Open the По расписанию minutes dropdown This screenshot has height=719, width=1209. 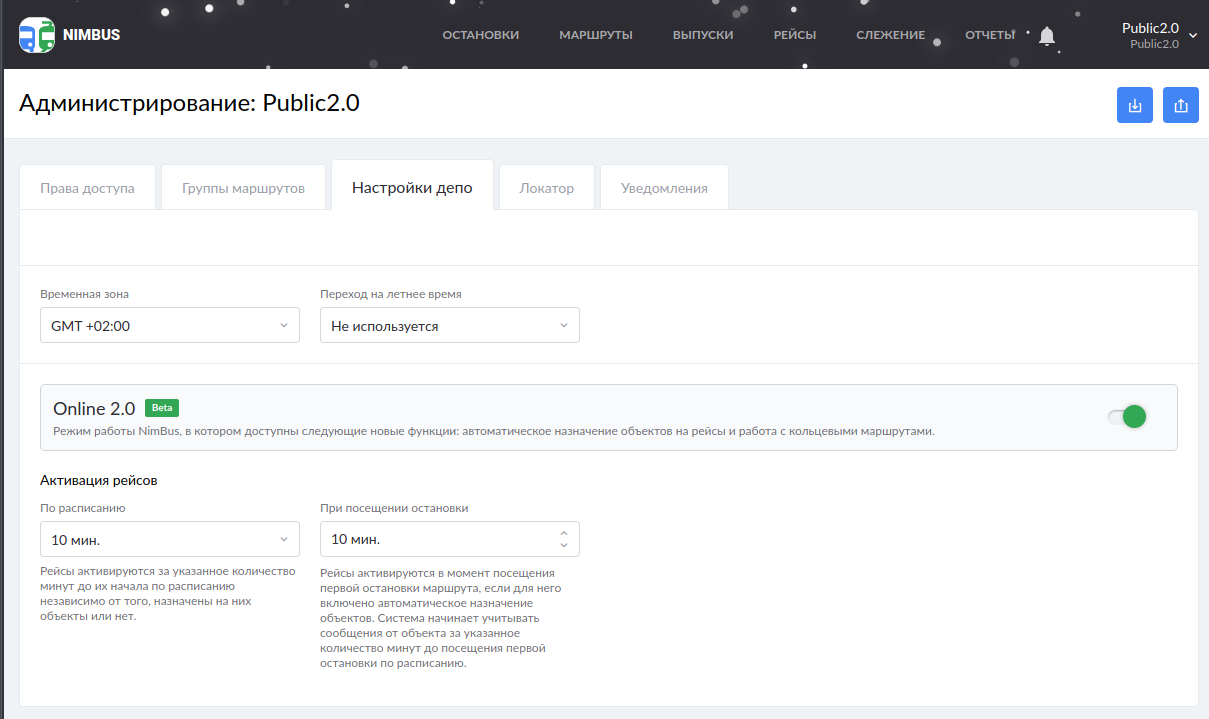point(170,539)
